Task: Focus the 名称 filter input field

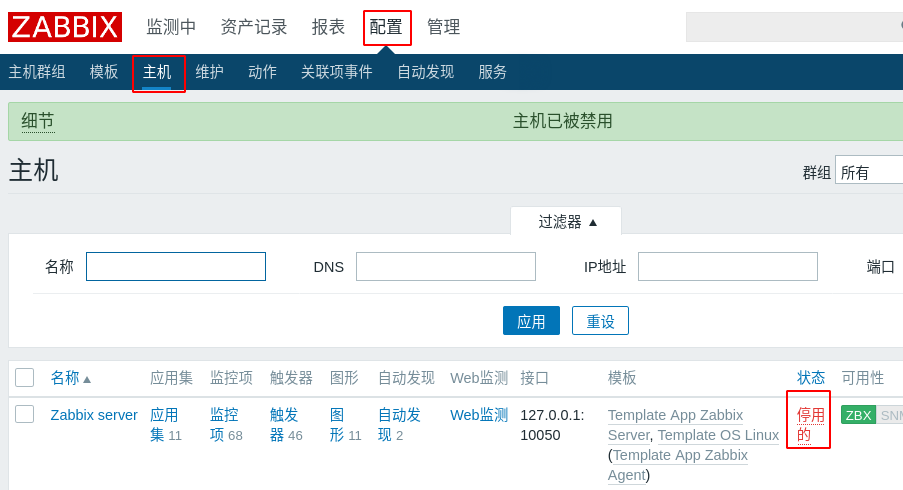Action: pos(176,267)
